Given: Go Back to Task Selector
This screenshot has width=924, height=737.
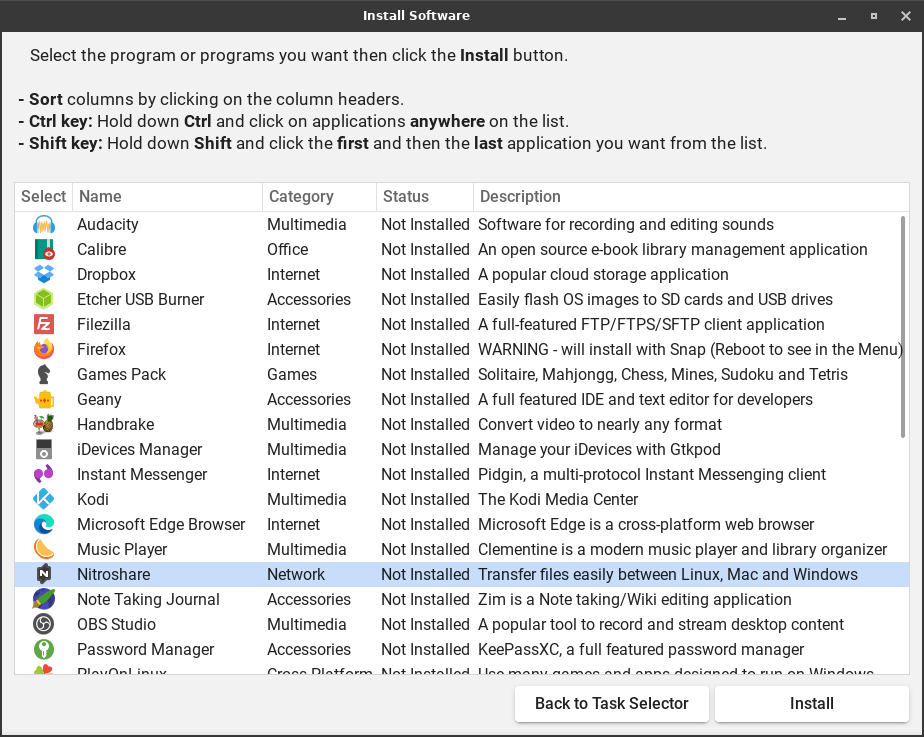Looking at the screenshot, I should [x=611, y=704].
